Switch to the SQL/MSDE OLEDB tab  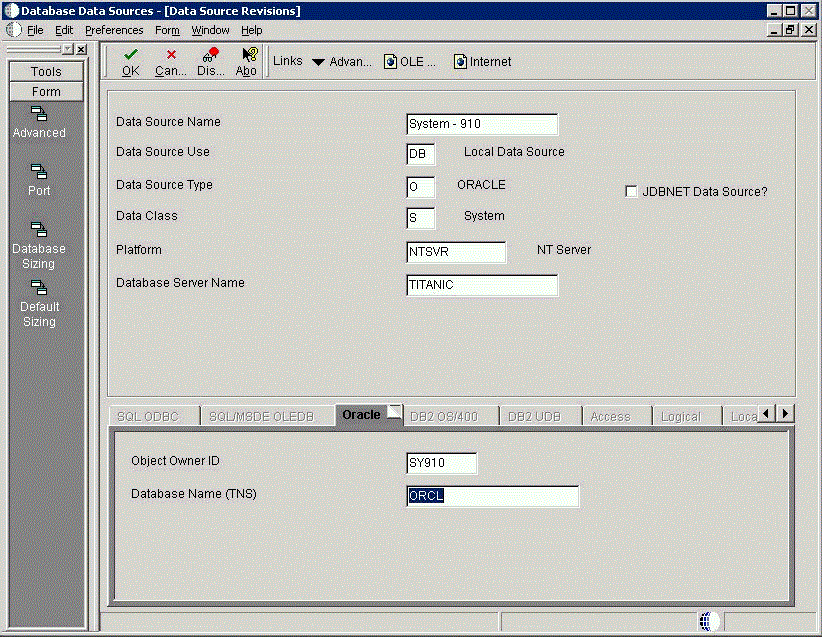tap(268, 416)
